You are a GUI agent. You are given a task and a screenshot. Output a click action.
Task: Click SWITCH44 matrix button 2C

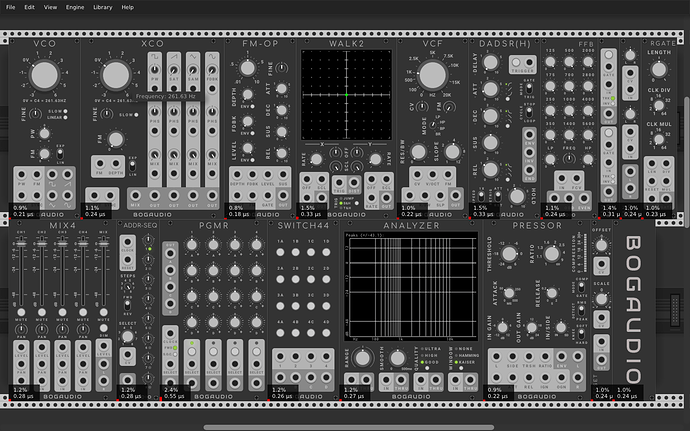tap(311, 279)
